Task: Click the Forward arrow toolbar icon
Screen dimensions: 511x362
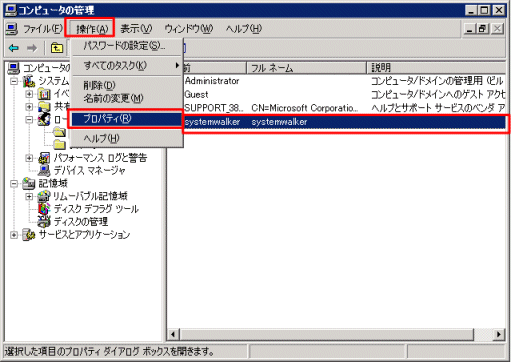Action: (32, 48)
